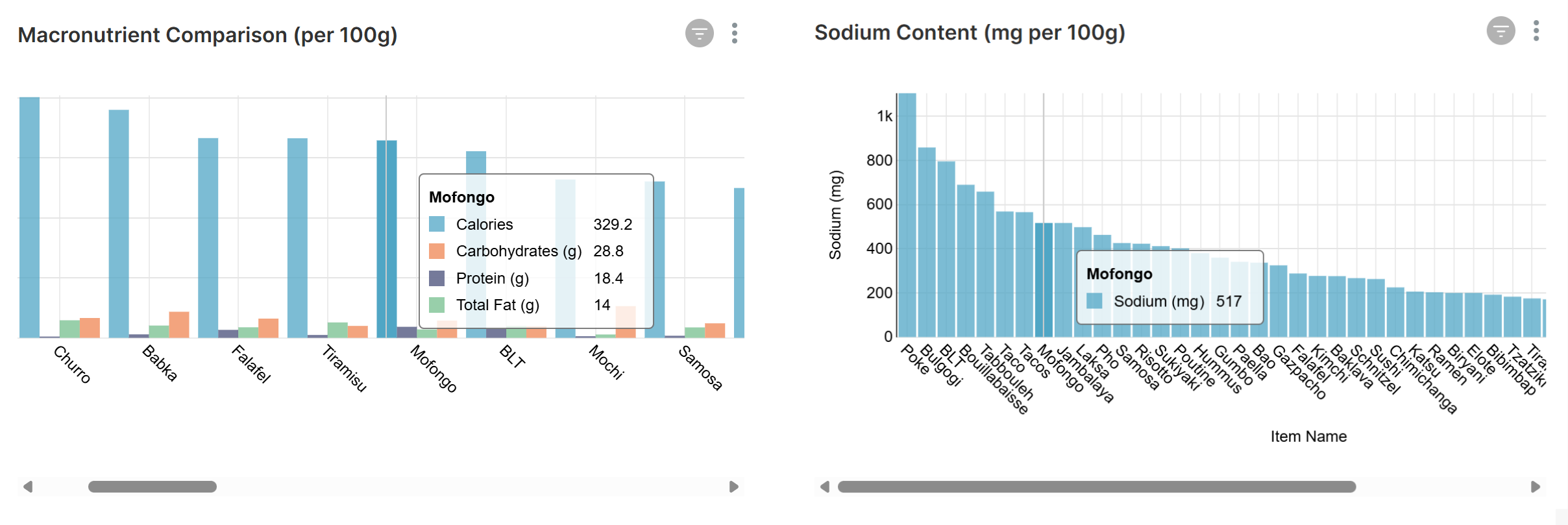Toggle the Total Fat (g) series swatch
This screenshot has width=1568, height=525.
pyautogui.click(x=437, y=304)
